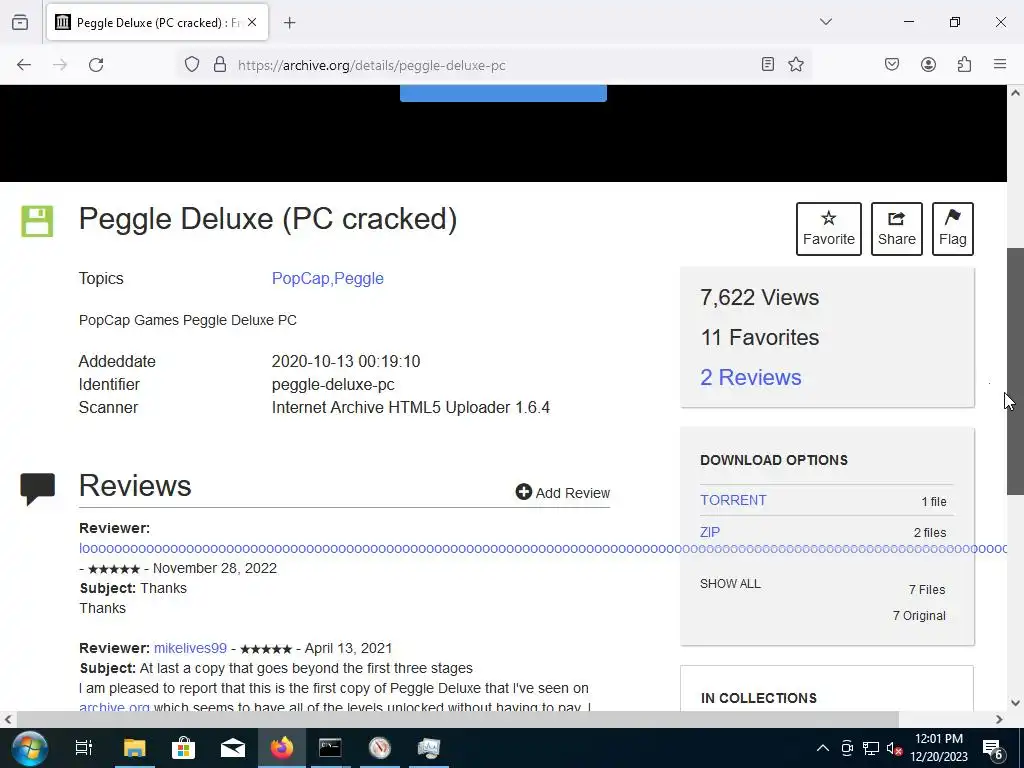Open the long 'looooo' reviewer name link
Image resolution: width=1024 pixels, height=768 pixels.
click(x=543, y=549)
